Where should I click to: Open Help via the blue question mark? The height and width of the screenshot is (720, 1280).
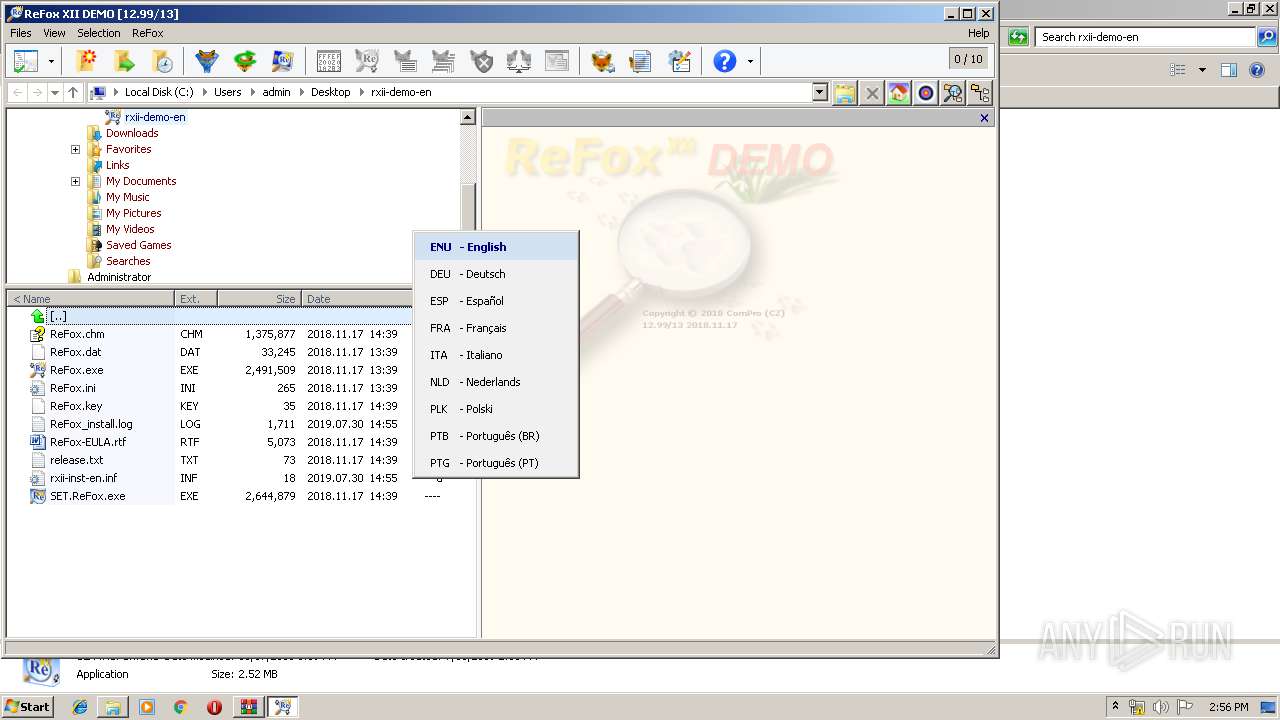pyautogui.click(x=725, y=62)
